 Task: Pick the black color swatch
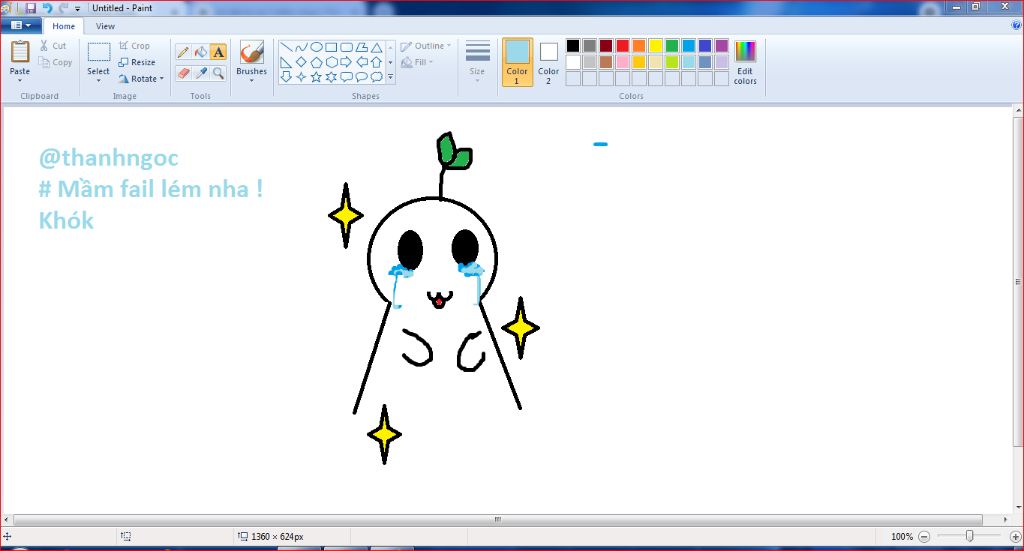(x=573, y=46)
